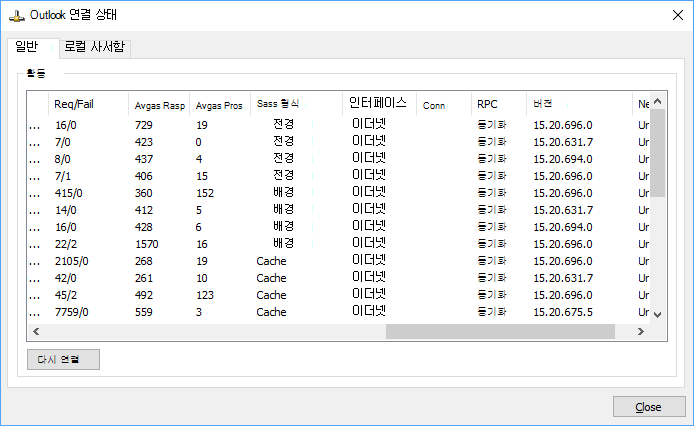Select the row with Req/Fail 7/1
This screenshot has height=426, width=694.
(x=339, y=176)
